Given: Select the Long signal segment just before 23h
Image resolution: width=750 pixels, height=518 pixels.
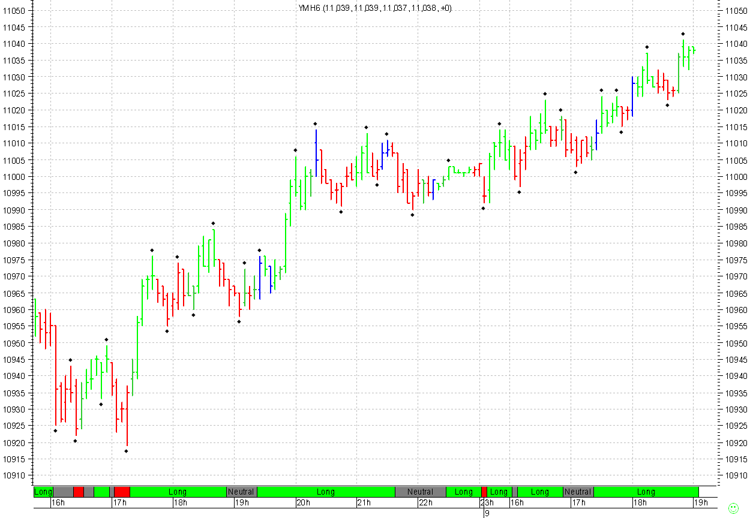Looking at the screenshot, I should click(x=463, y=492).
